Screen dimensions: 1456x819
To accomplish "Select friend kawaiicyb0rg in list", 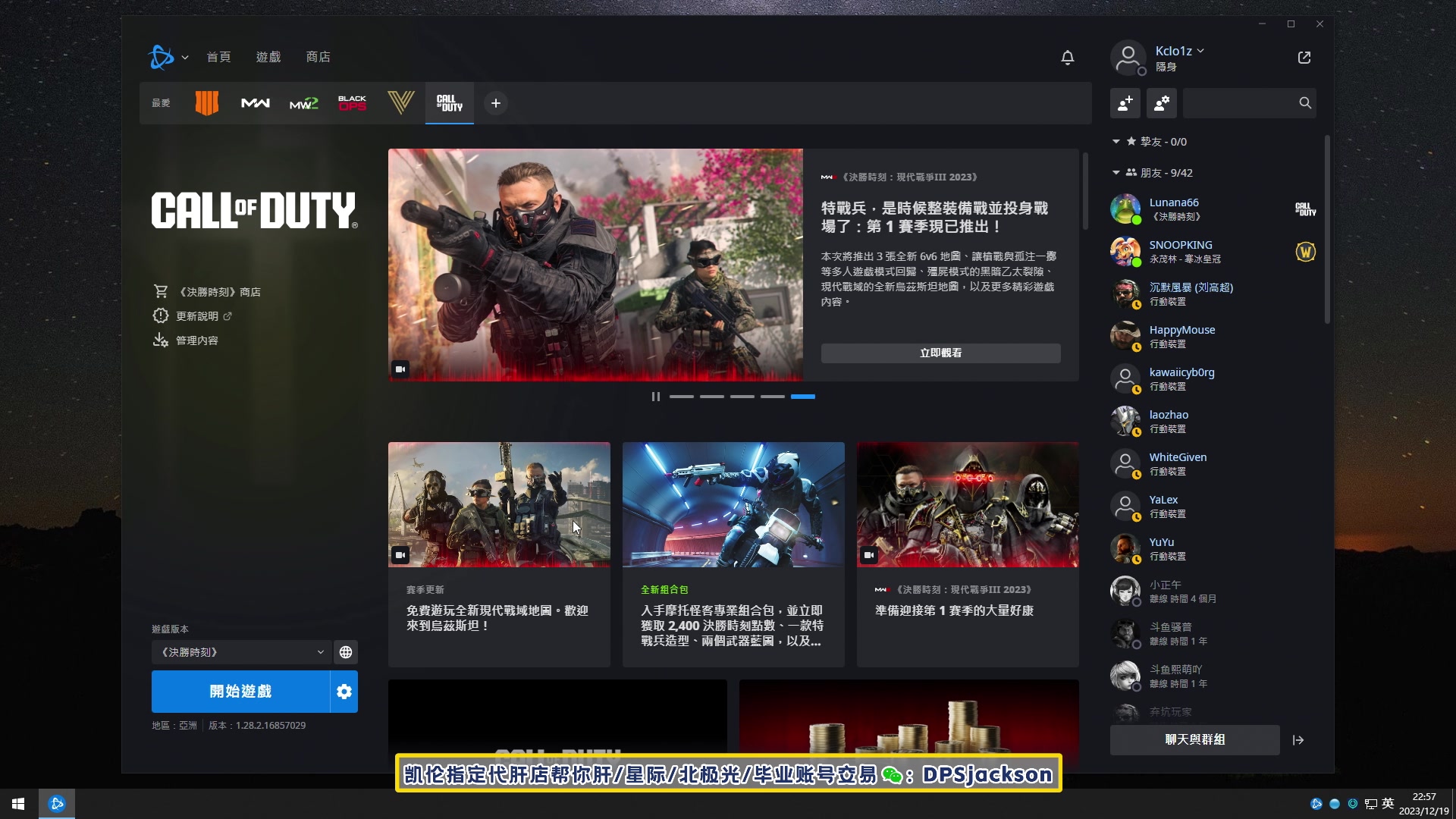I will click(x=1213, y=379).
